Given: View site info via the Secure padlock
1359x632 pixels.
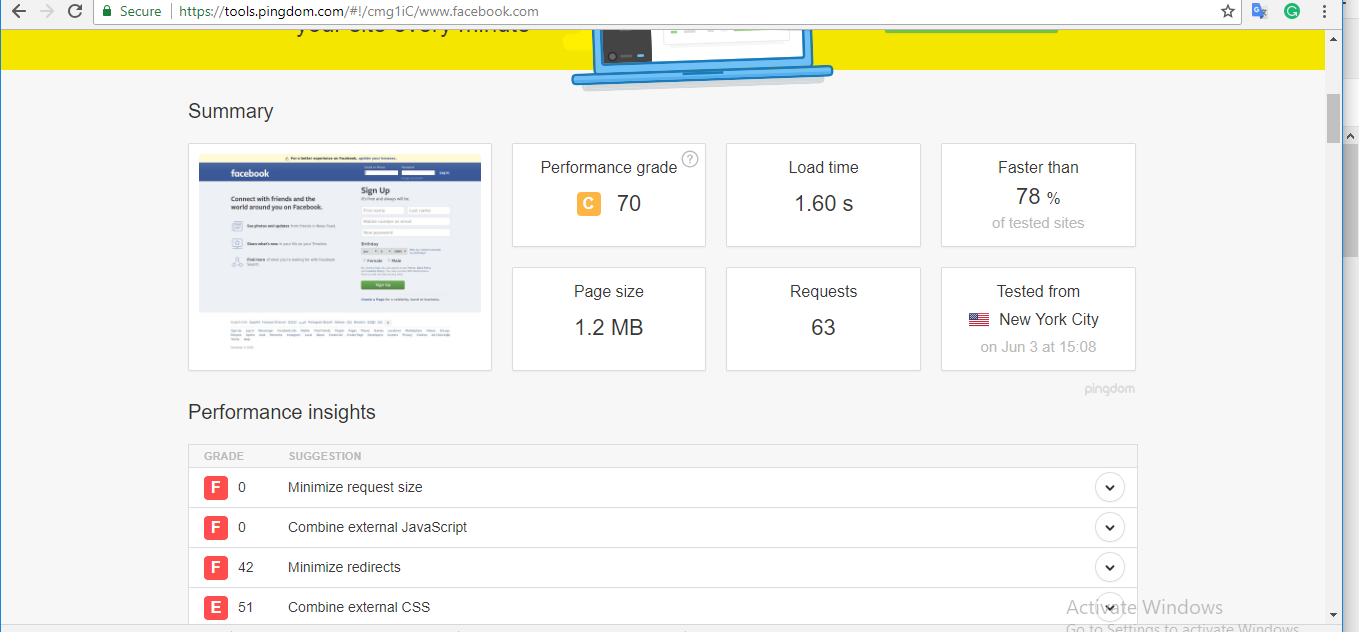Looking at the screenshot, I should click(132, 11).
